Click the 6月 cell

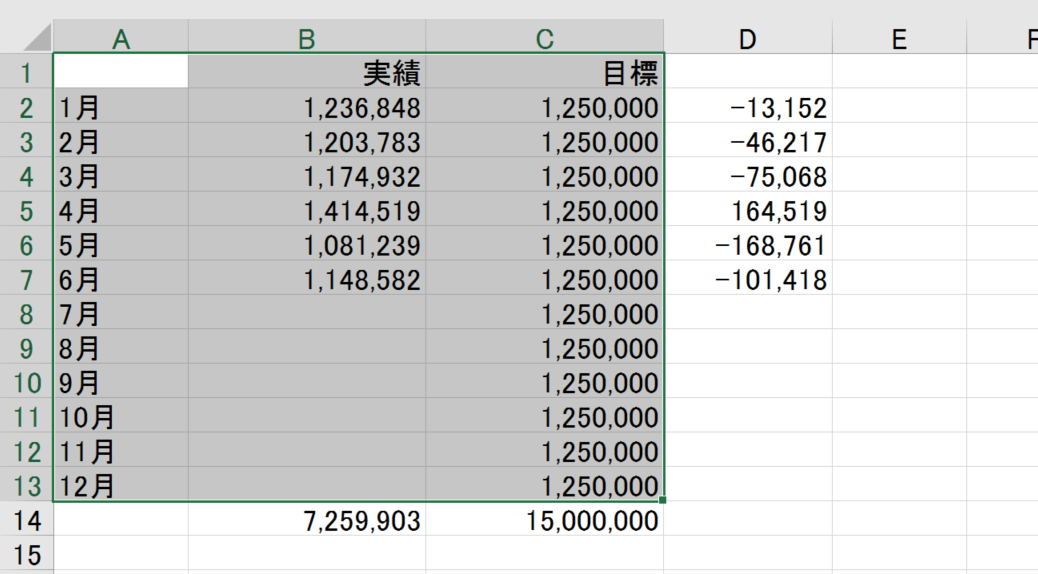coord(120,278)
